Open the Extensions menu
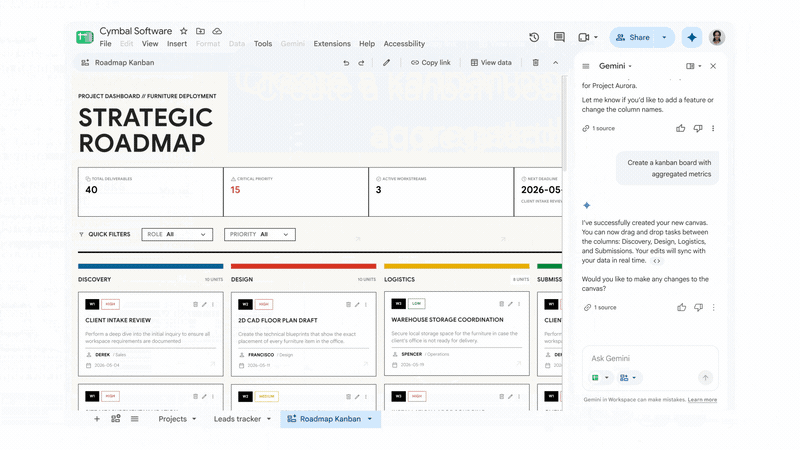The width and height of the screenshot is (800, 450). [x=332, y=44]
